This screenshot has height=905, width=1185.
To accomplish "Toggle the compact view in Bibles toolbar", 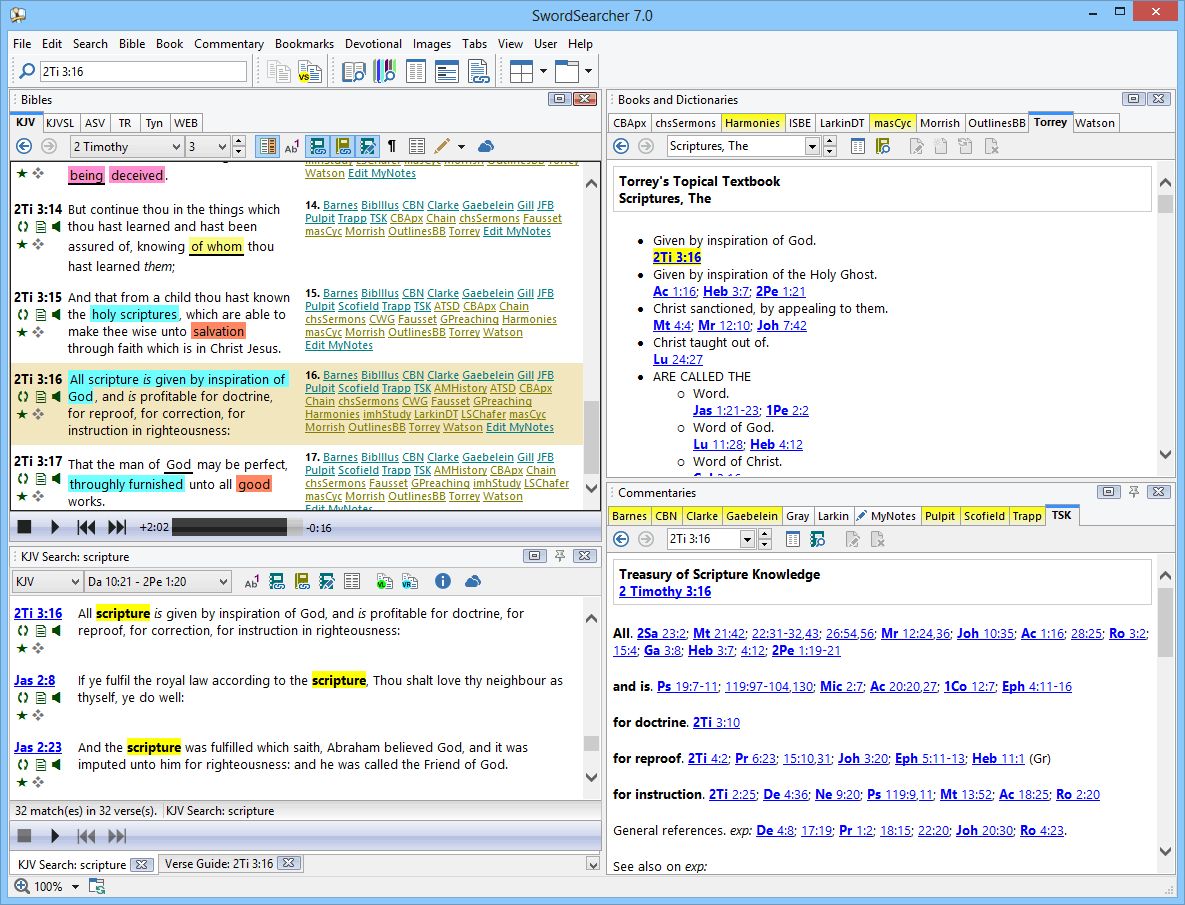I will tap(267, 146).
